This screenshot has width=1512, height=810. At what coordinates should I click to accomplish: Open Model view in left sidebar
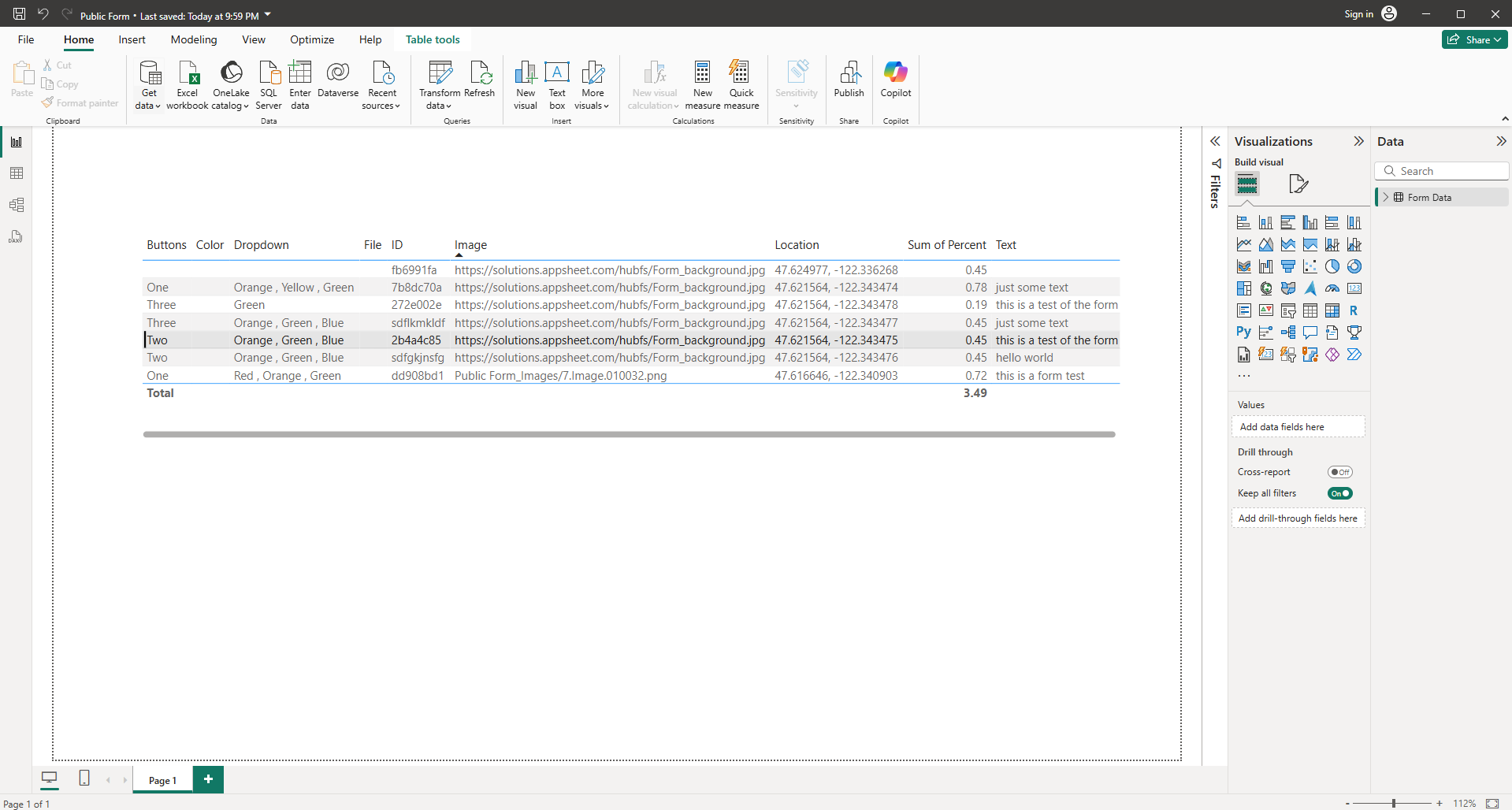[x=17, y=205]
